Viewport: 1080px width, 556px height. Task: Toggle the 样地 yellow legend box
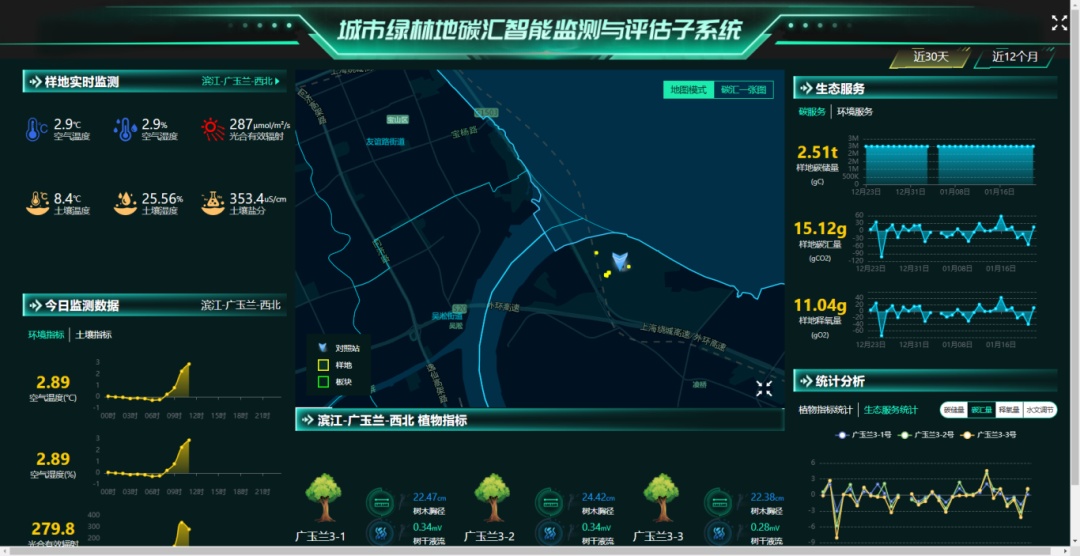coord(323,365)
